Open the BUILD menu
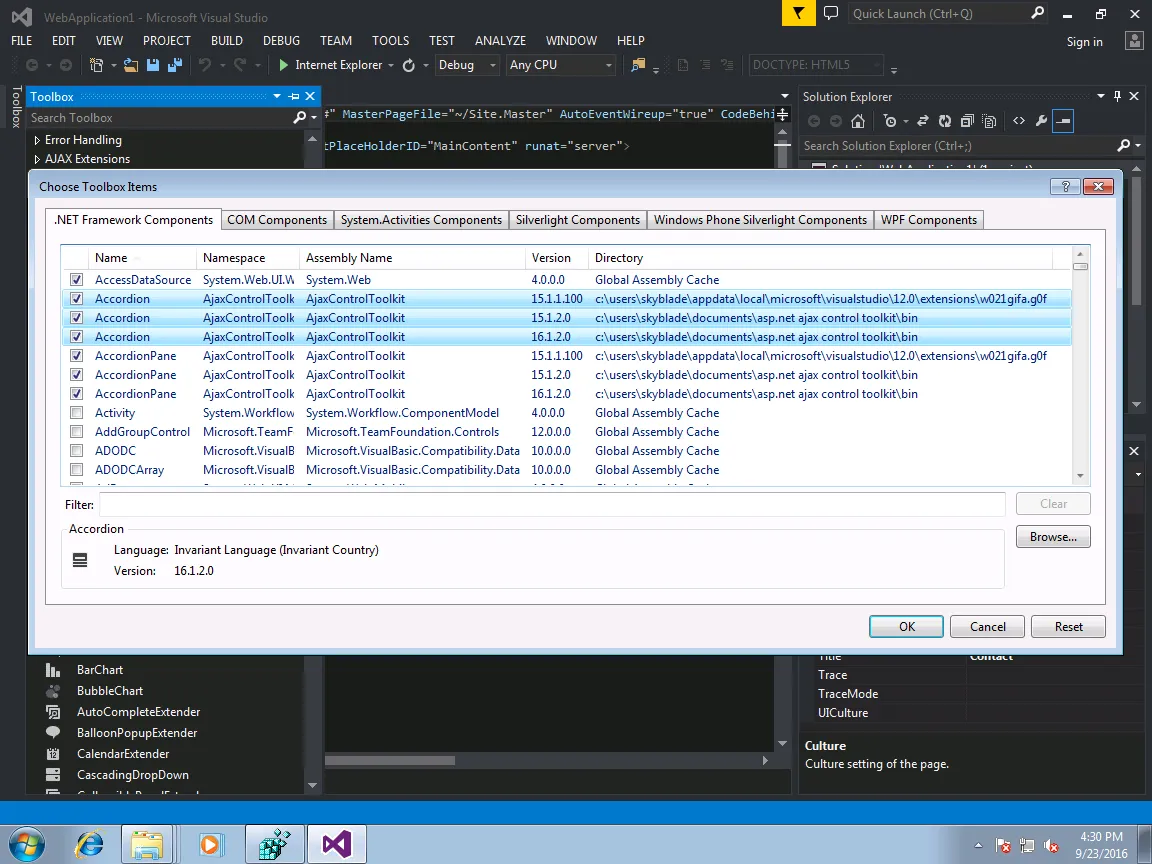Image resolution: width=1152 pixels, height=864 pixels. (x=227, y=41)
